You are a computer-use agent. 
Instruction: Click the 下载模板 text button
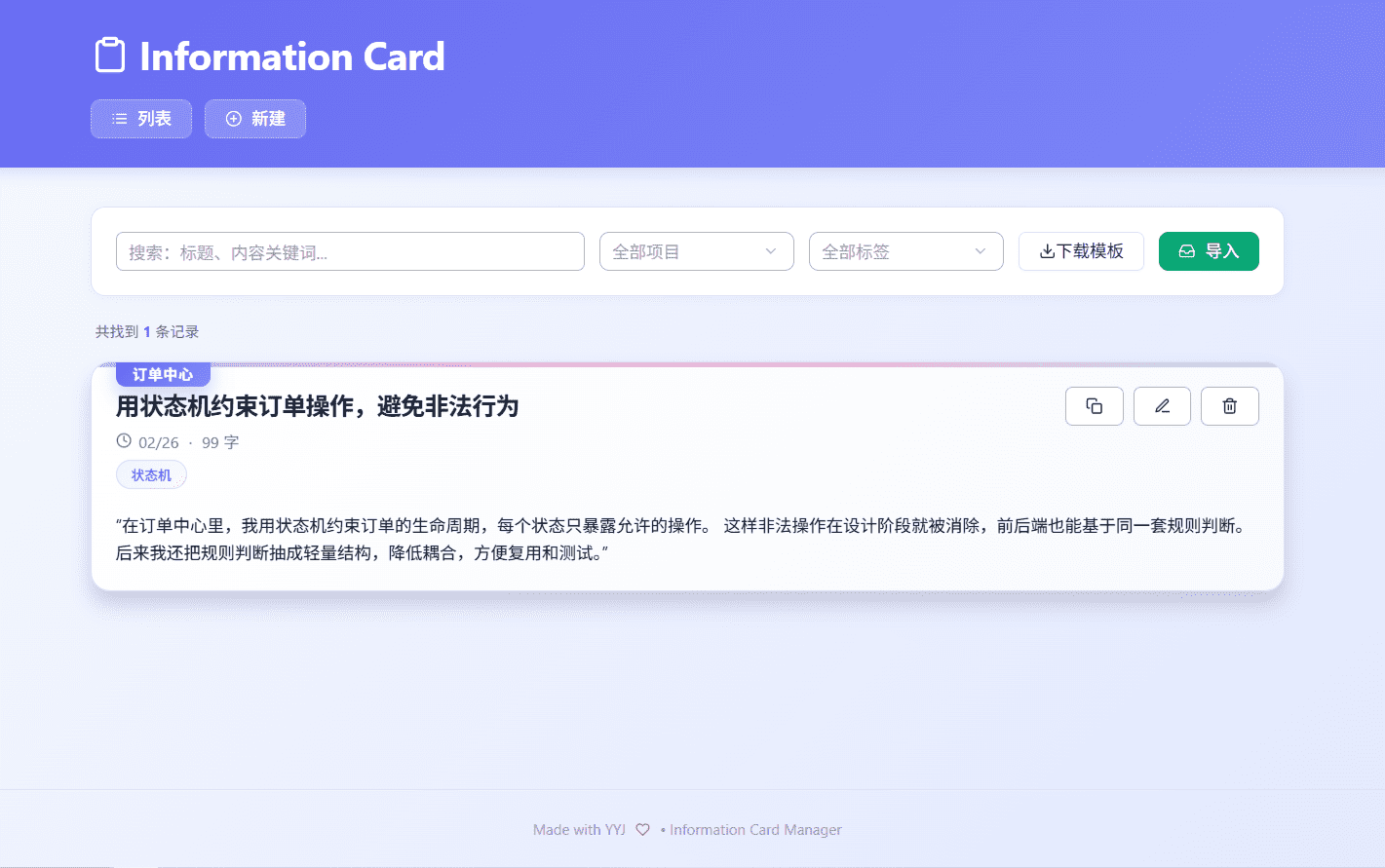tap(1090, 251)
